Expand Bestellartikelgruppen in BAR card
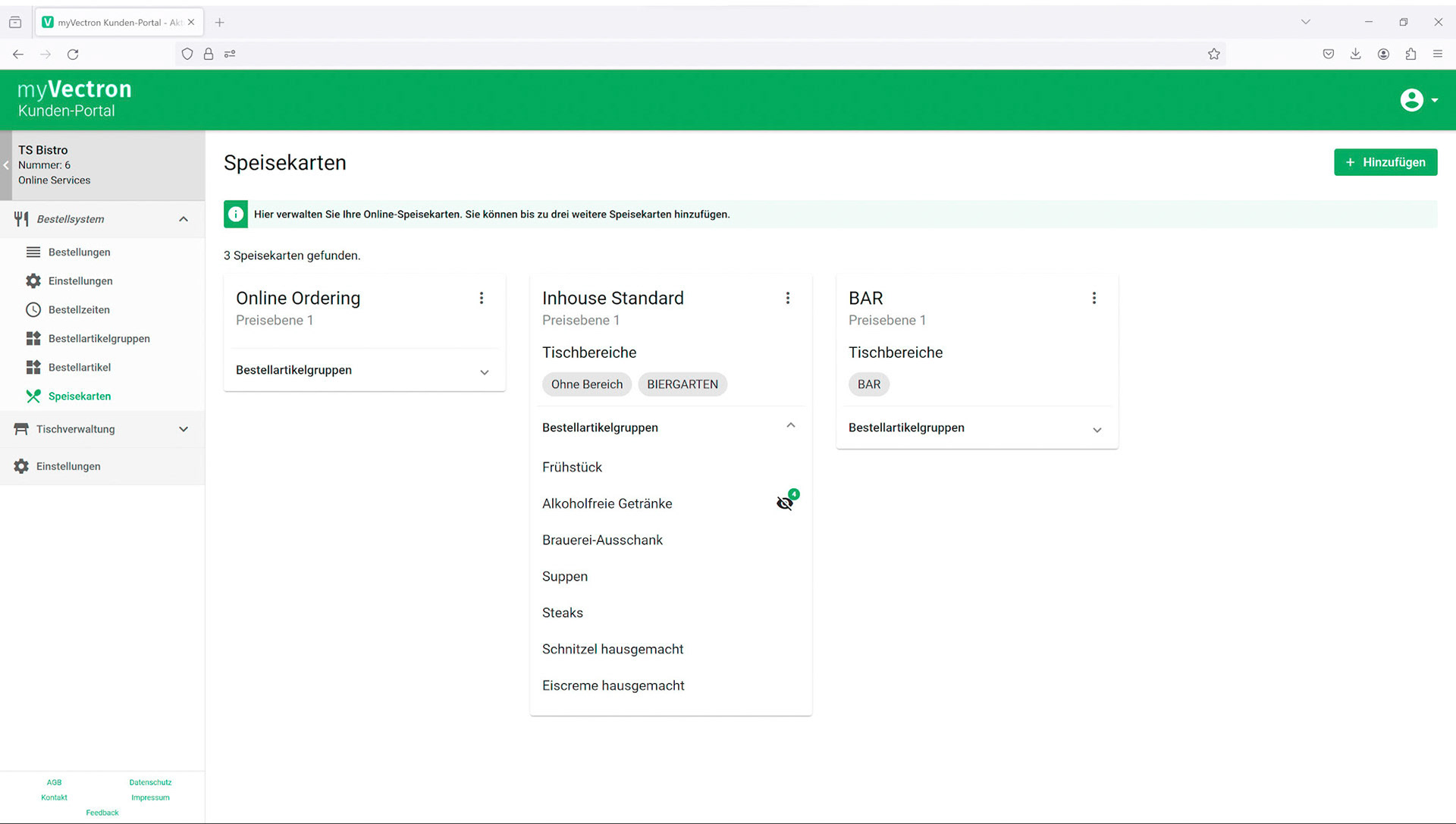Image resolution: width=1456 pixels, height=824 pixels. tap(1097, 429)
